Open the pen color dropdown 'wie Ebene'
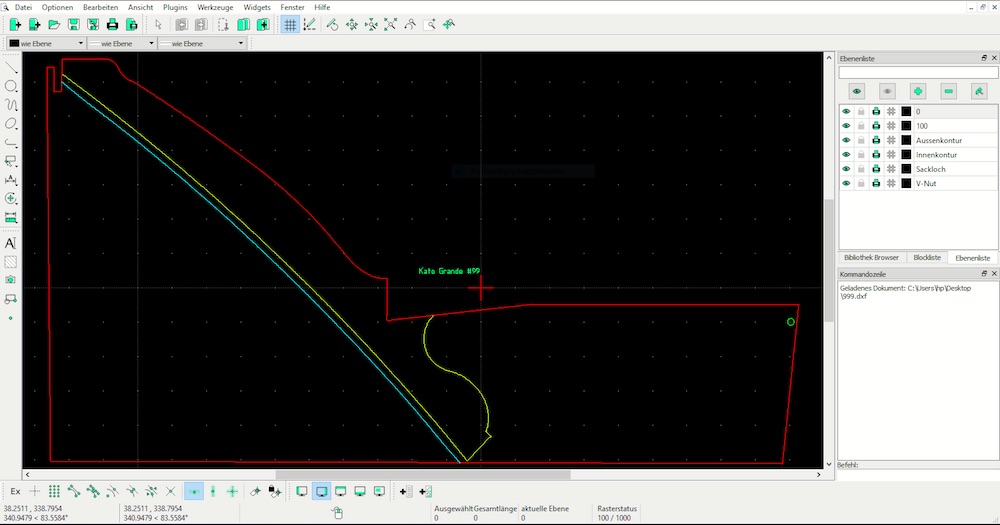1000x525 pixels. click(x=45, y=44)
